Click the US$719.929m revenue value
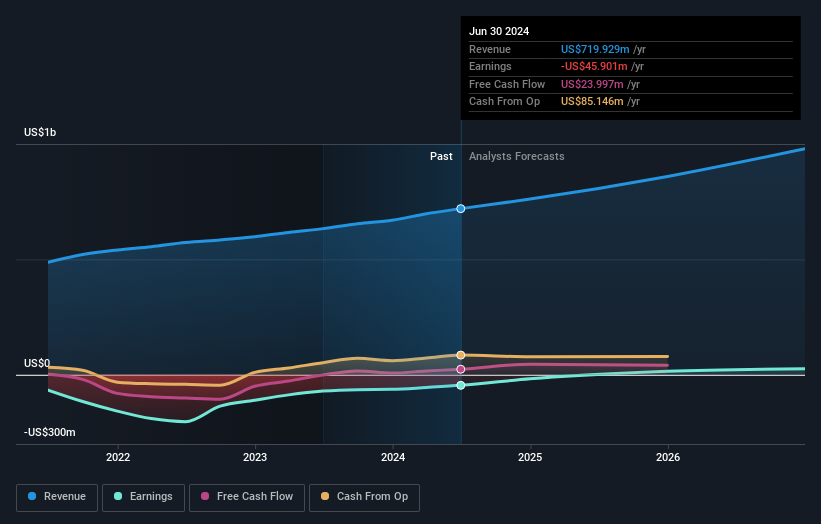This screenshot has width=821, height=524. click(595, 49)
